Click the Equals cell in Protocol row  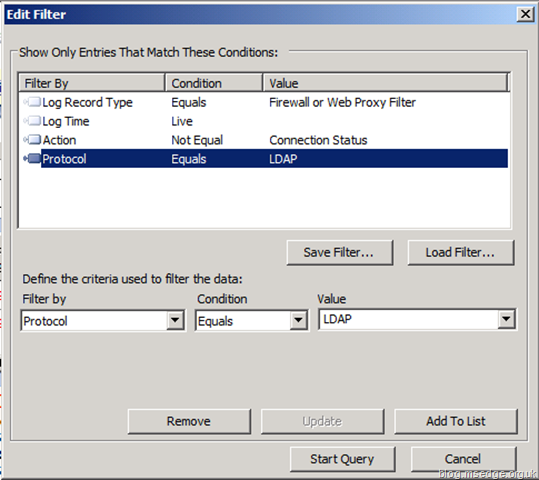(189, 159)
